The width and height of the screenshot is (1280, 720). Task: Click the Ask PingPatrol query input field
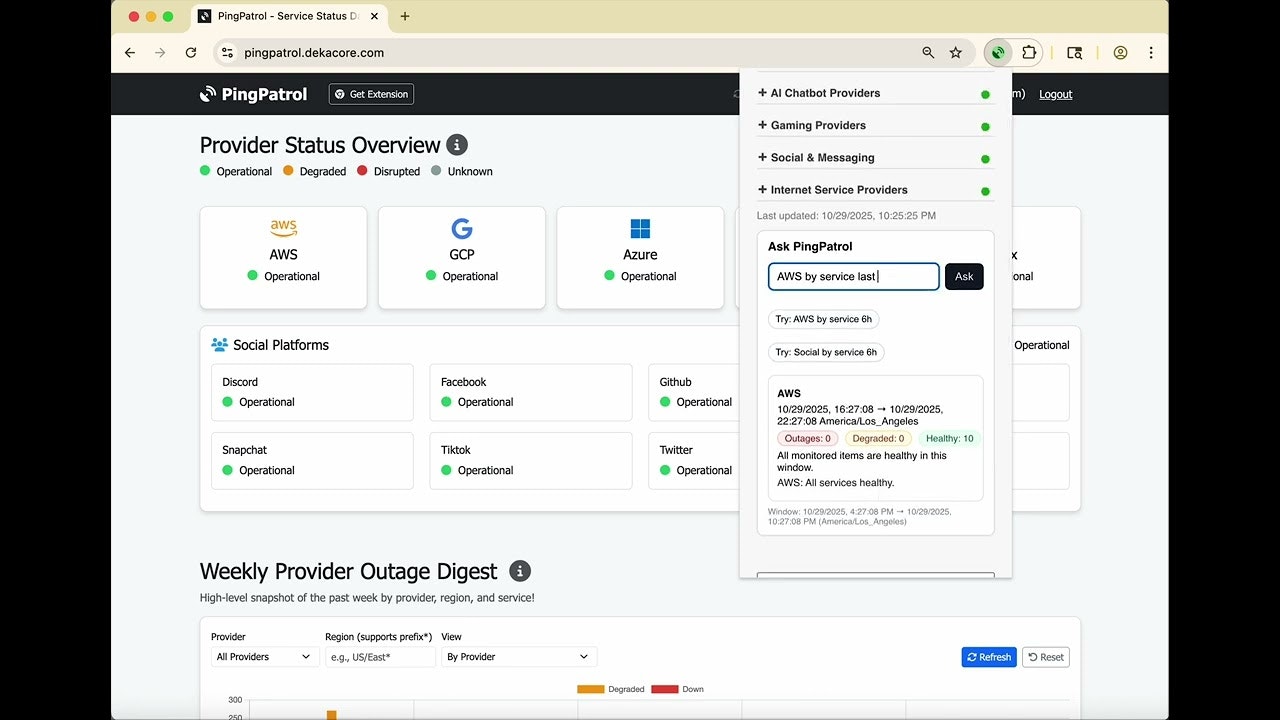854,277
